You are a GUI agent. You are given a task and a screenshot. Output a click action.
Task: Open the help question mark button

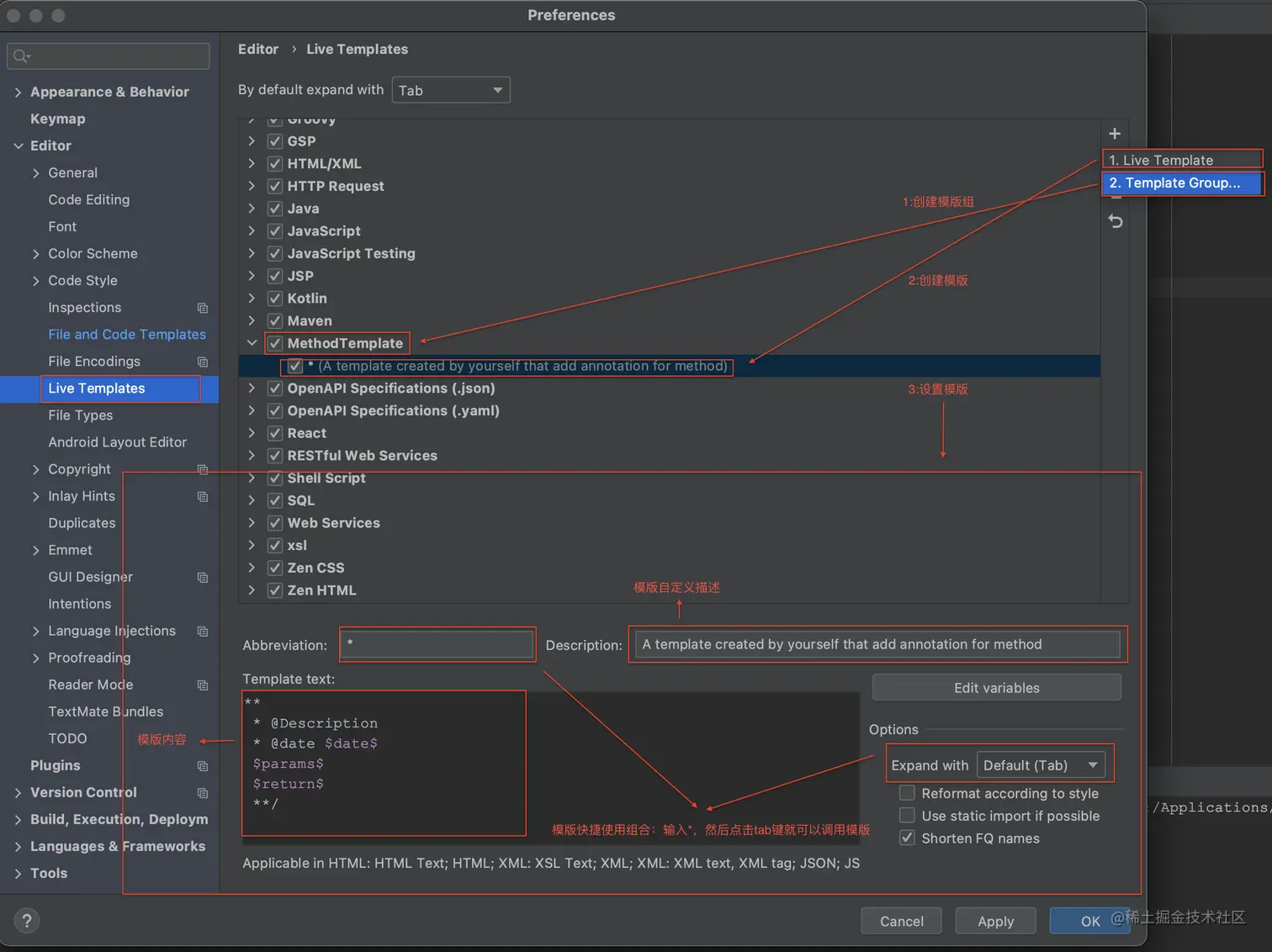click(x=27, y=921)
